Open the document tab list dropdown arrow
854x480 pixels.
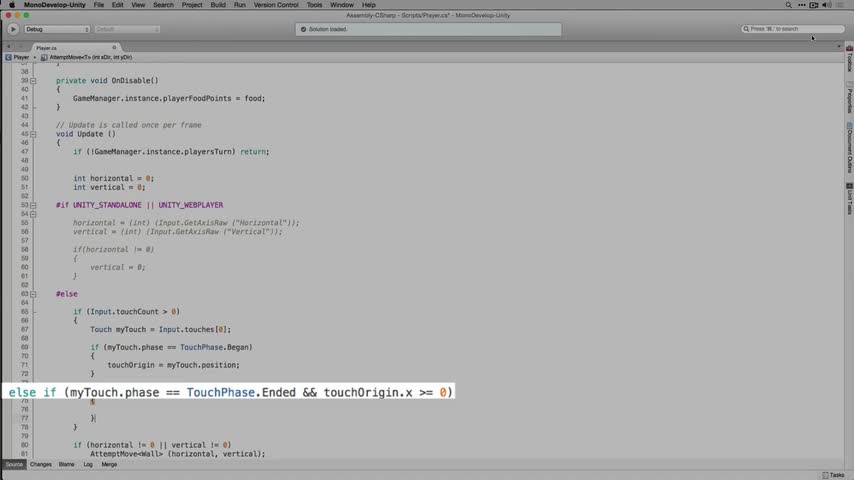839,47
